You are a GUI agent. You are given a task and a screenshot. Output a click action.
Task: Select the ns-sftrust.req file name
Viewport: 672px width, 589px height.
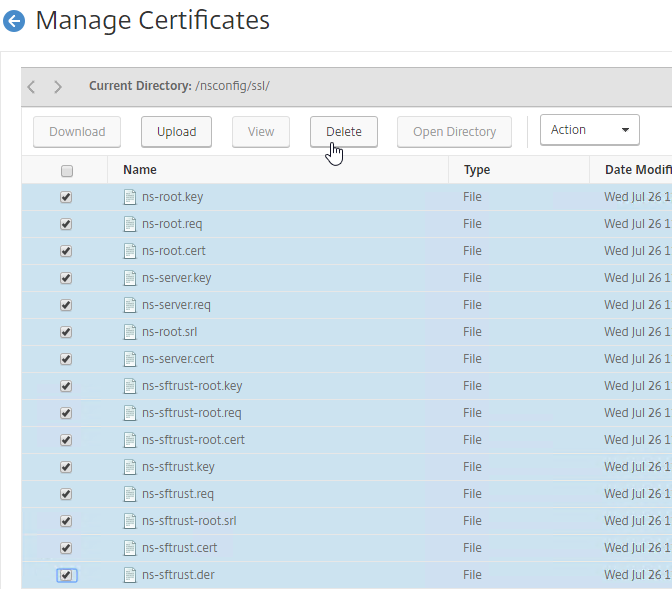point(178,494)
